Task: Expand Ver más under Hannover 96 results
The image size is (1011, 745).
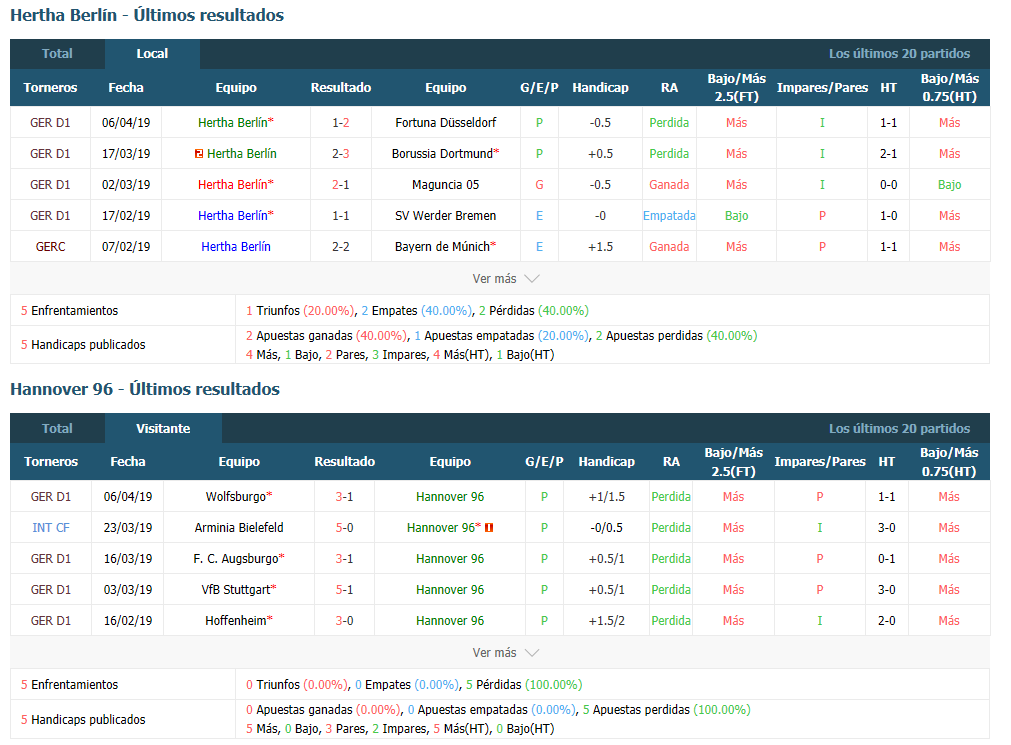Action: click(506, 653)
